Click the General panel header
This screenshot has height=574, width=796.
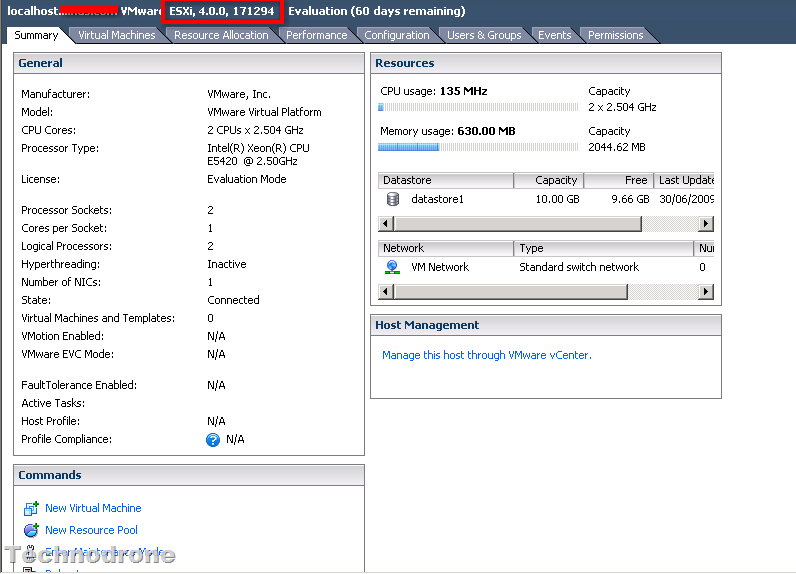point(189,63)
